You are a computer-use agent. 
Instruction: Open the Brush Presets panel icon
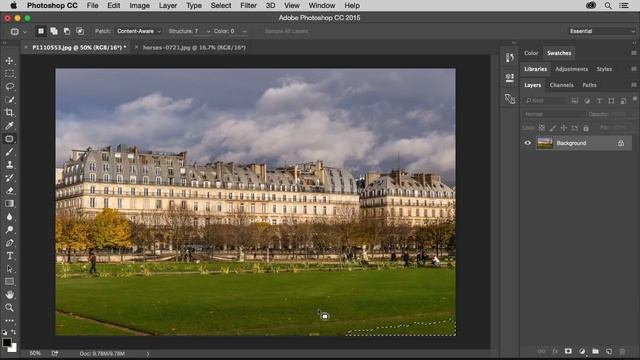pos(510,99)
